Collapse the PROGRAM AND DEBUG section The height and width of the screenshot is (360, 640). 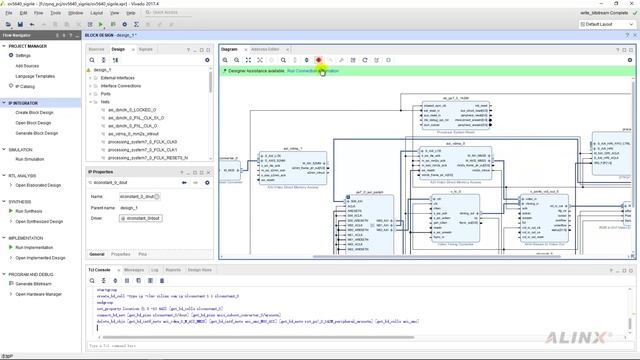(x=4, y=274)
